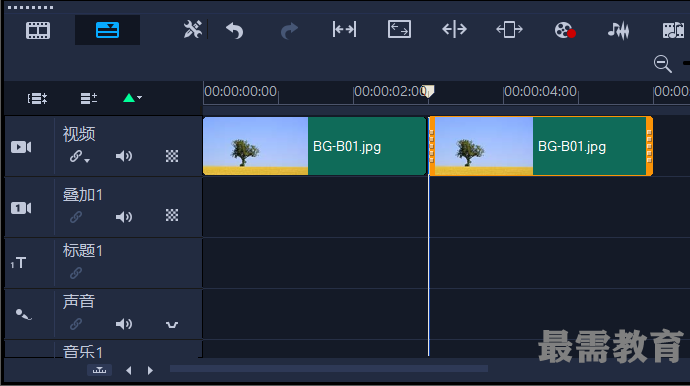Undo the last action
The height and width of the screenshot is (386, 690).
pos(235,30)
